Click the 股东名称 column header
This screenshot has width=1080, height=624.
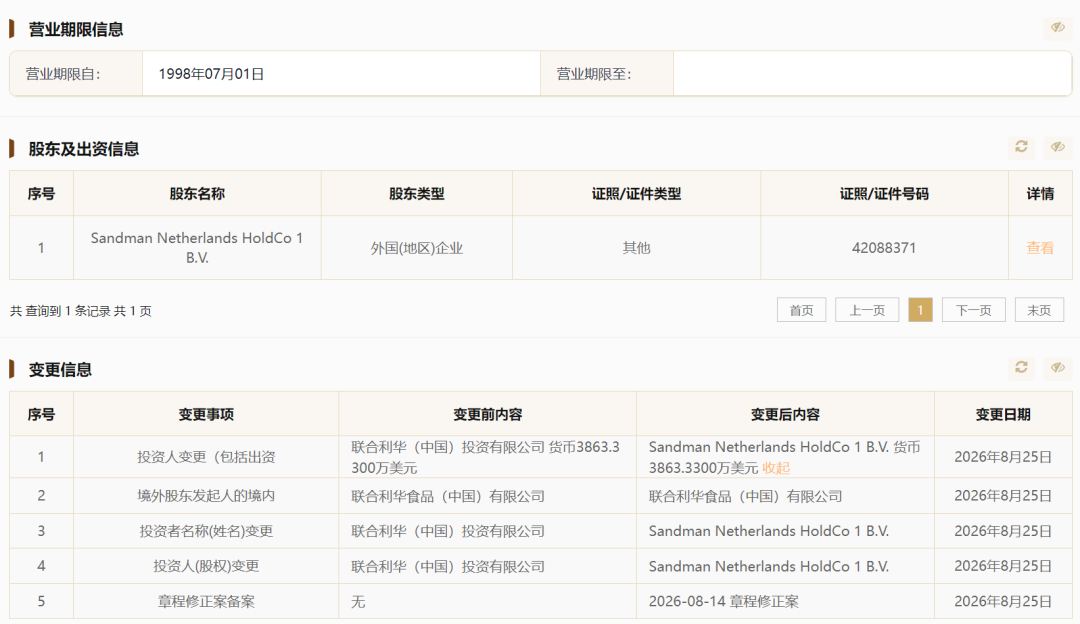coord(197,194)
